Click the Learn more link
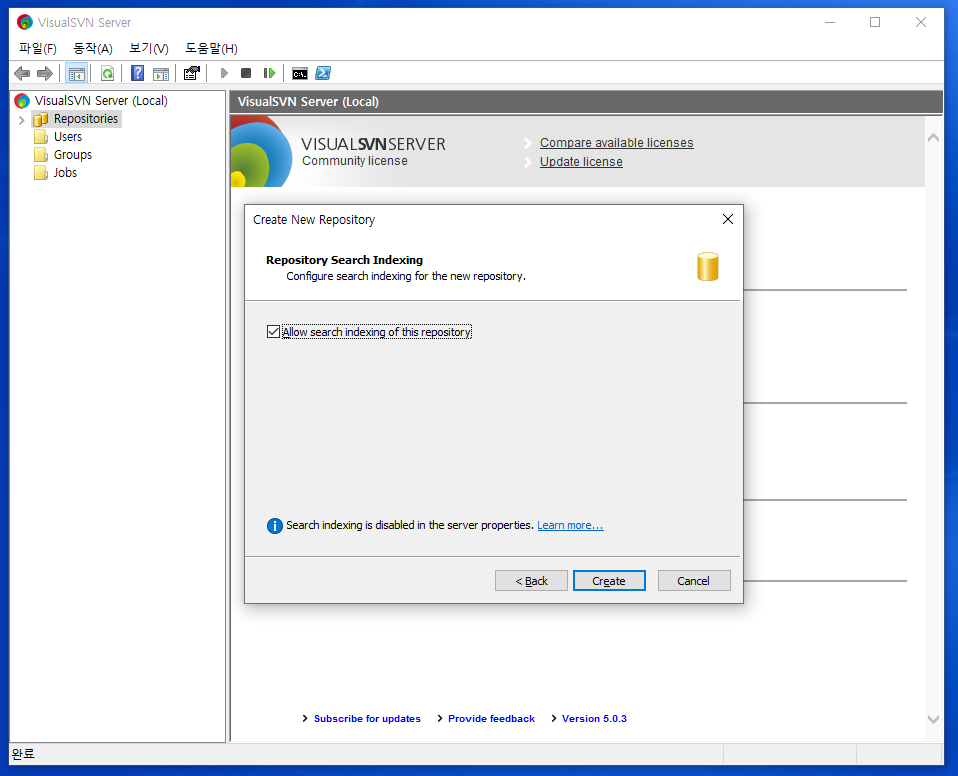 tap(570, 525)
